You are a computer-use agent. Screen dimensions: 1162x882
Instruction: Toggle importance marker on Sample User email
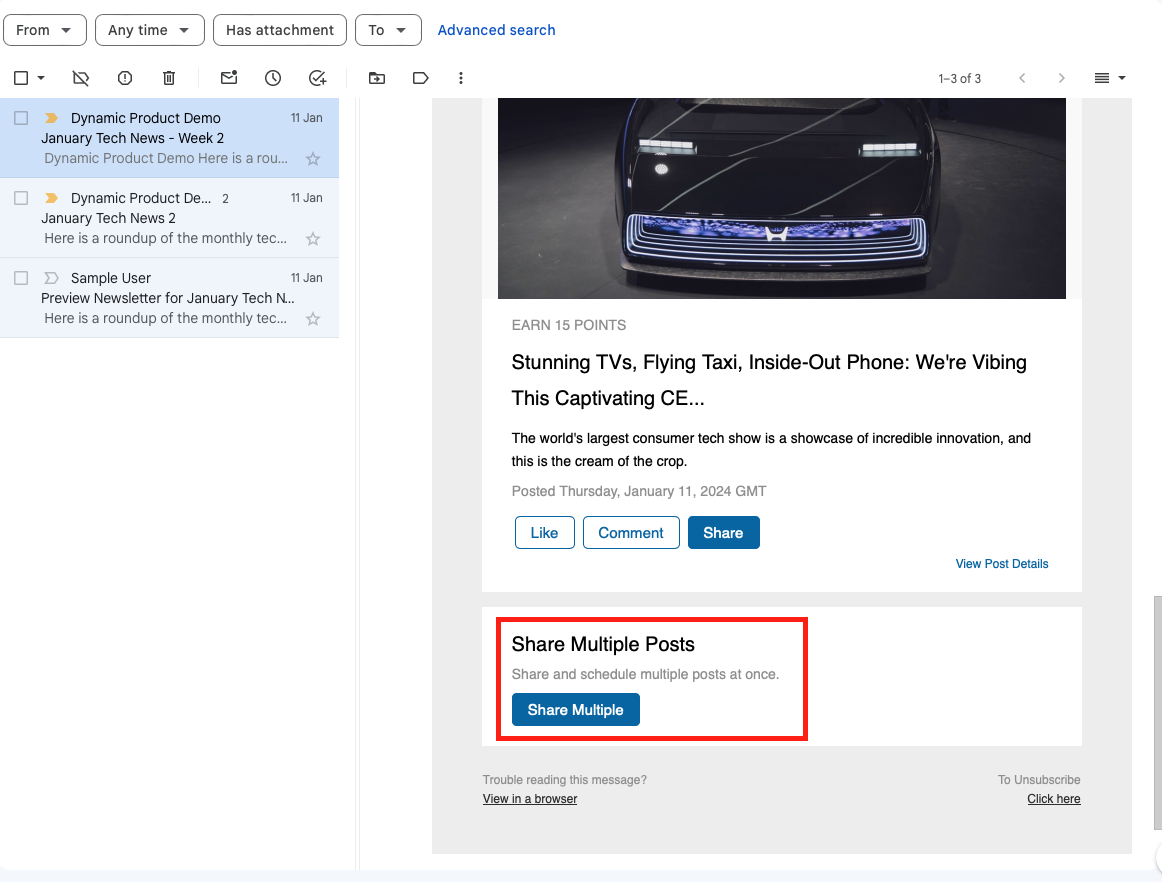[51, 278]
